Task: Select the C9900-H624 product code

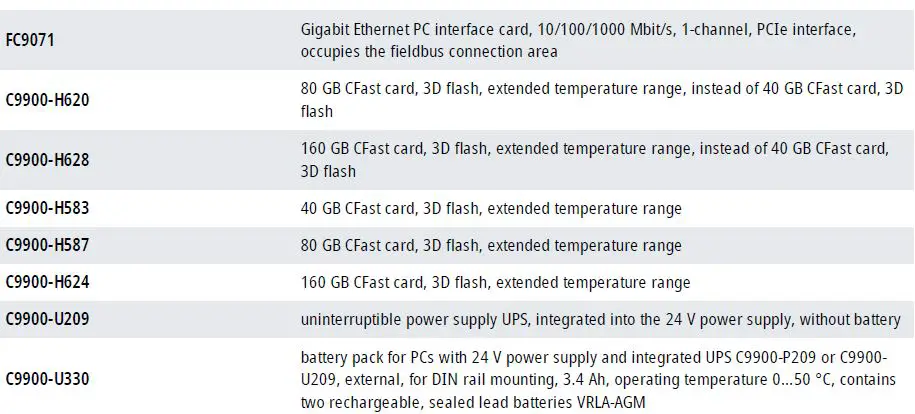Action: pyautogui.click(x=48, y=283)
